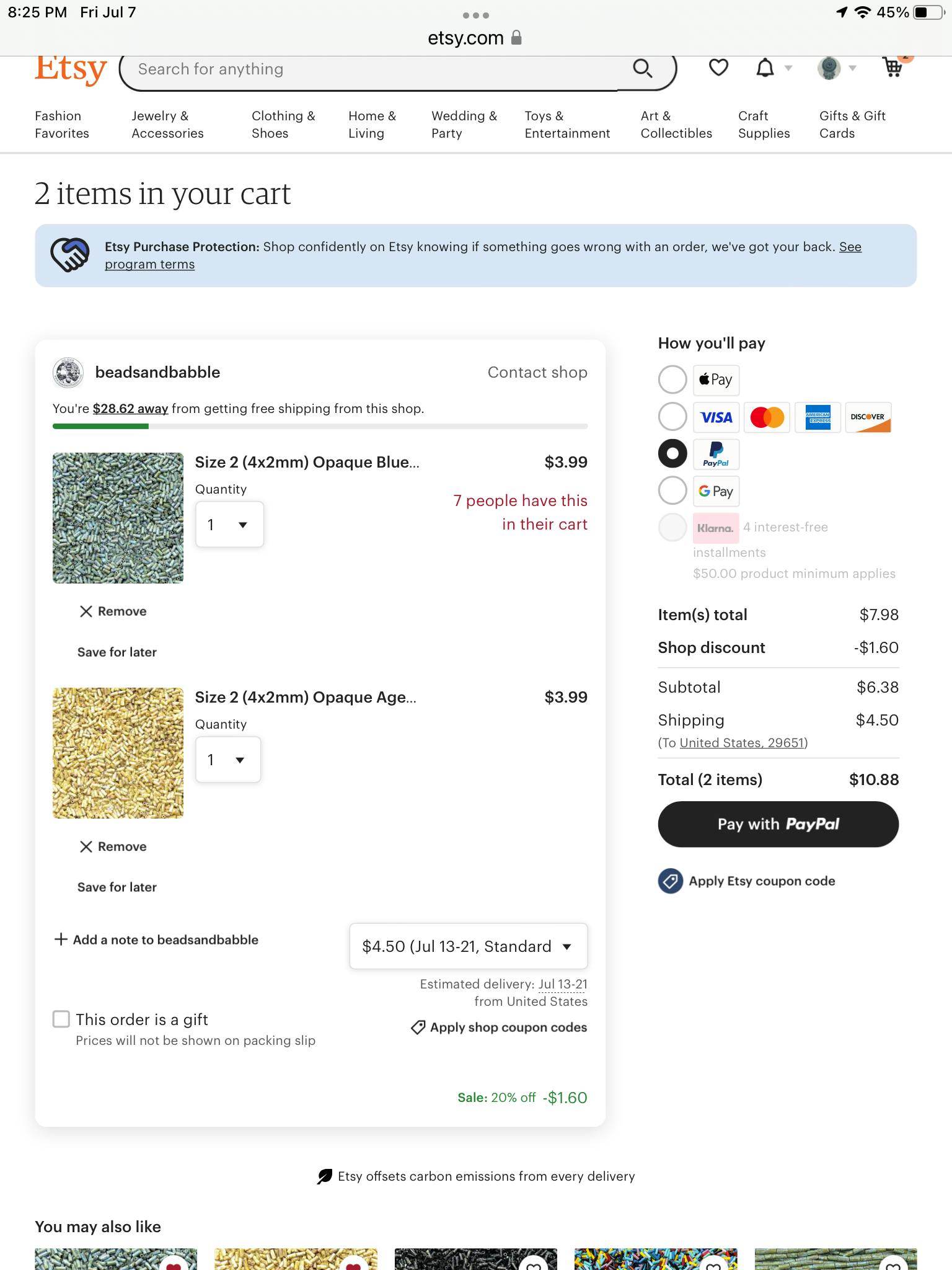This screenshot has width=952, height=1270.
Task: Open Jewelry & Accessories category
Action: 167,125
